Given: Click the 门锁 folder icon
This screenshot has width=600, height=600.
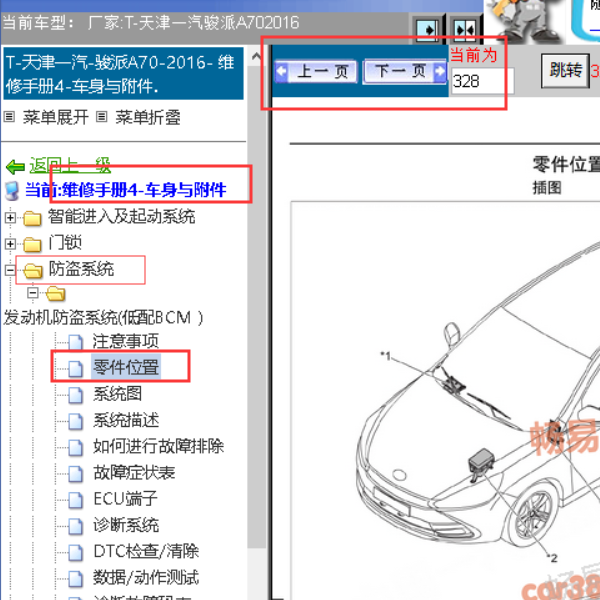Looking at the screenshot, I should pyautogui.click(x=33, y=245).
